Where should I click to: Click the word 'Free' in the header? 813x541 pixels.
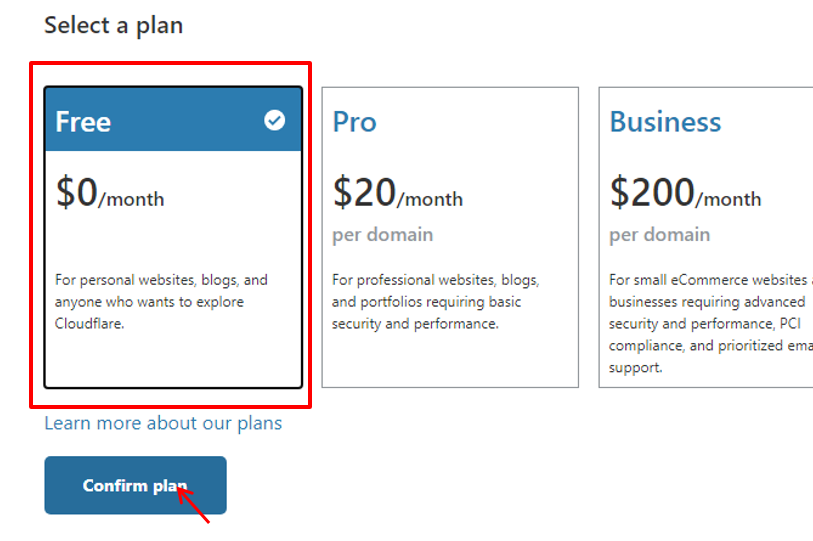click(x=83, y=122)
